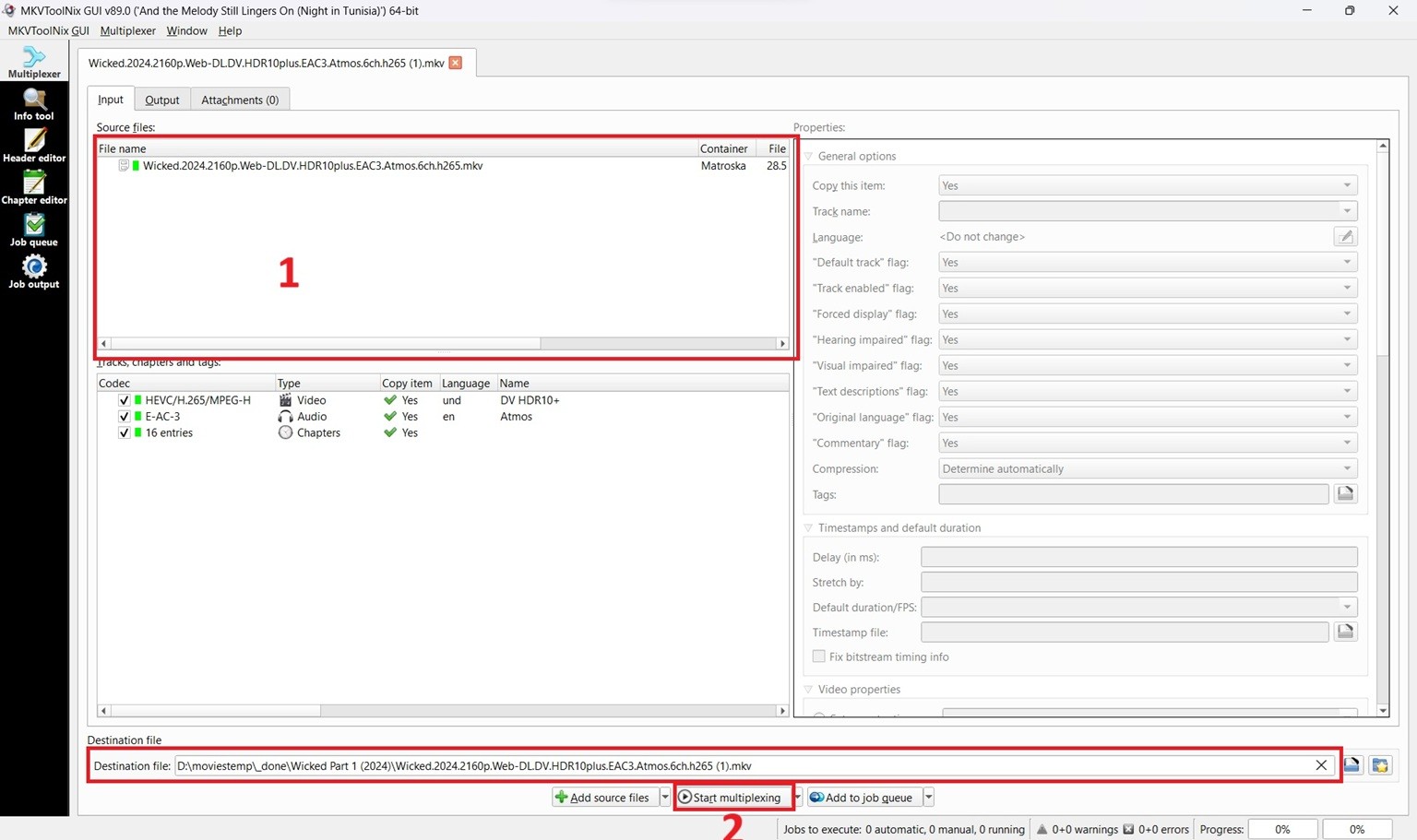This screenshot has width=1417, height=840.
Task: Switch to the Output tab
Action: click(x=161, y=100)
